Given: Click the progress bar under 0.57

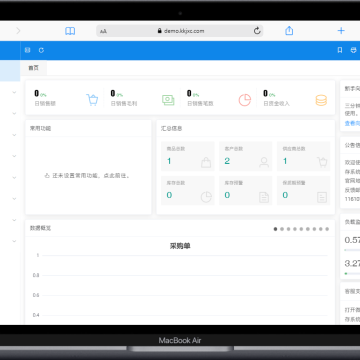Looking at the screenshot, I should click(x=352, y=250).
